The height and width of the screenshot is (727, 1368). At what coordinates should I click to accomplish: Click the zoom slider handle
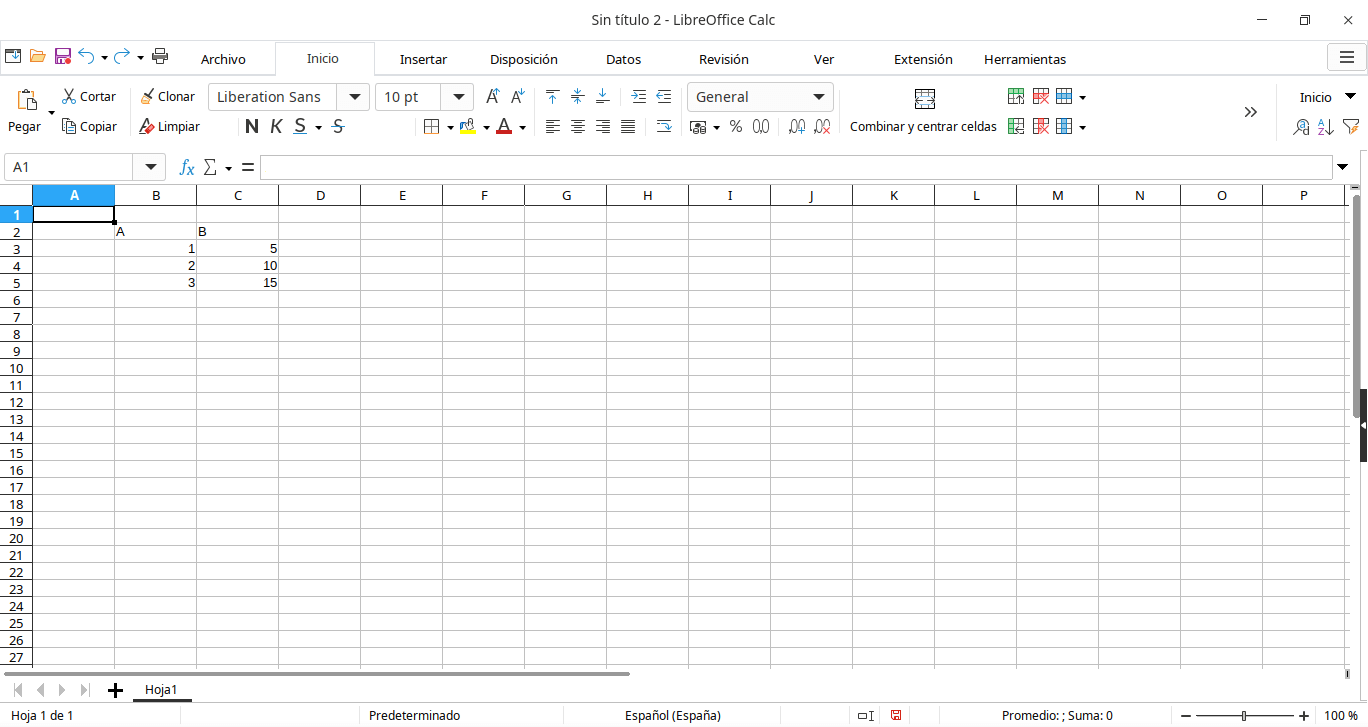1244,715
